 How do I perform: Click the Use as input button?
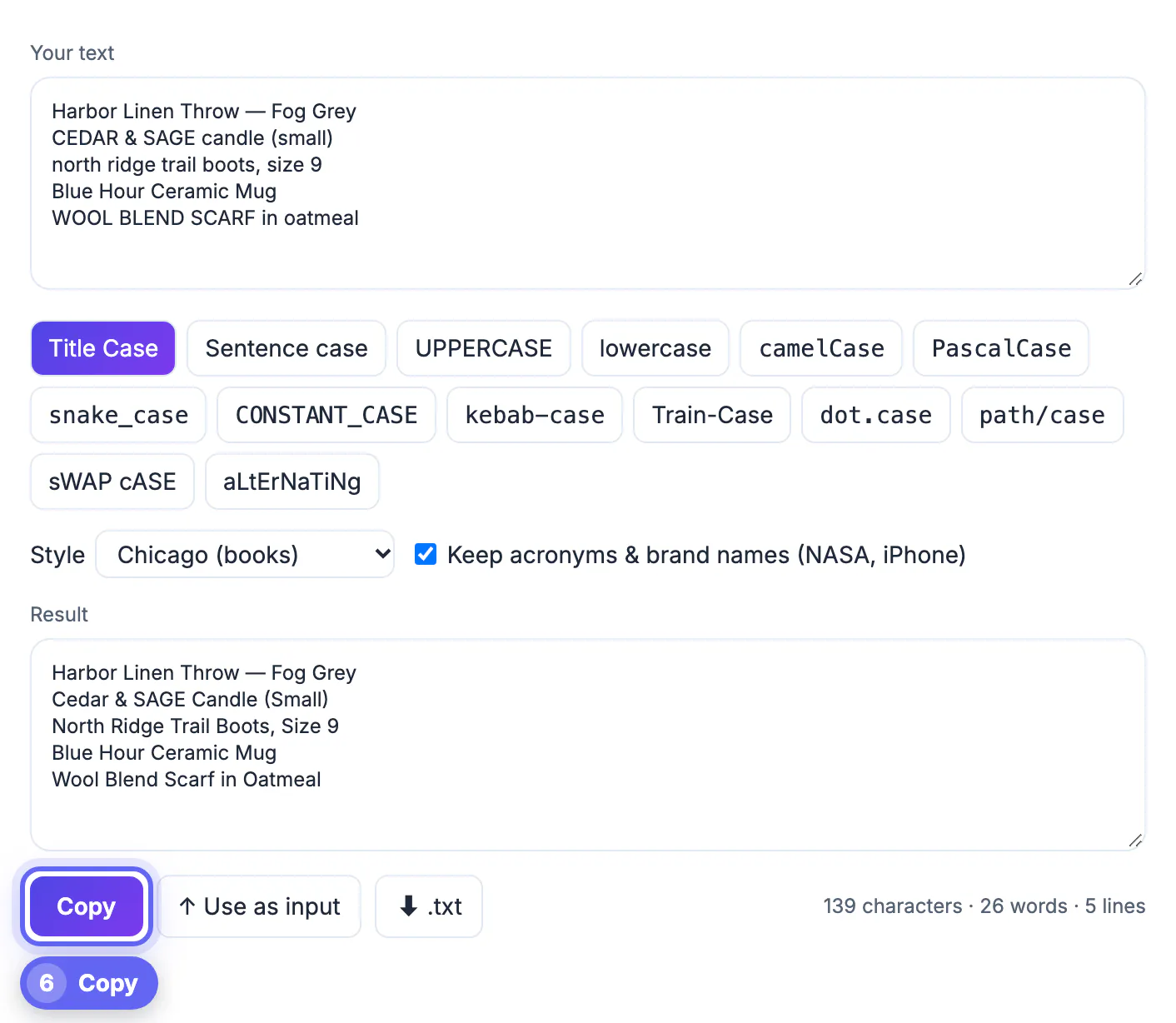[x=260, y=906]
